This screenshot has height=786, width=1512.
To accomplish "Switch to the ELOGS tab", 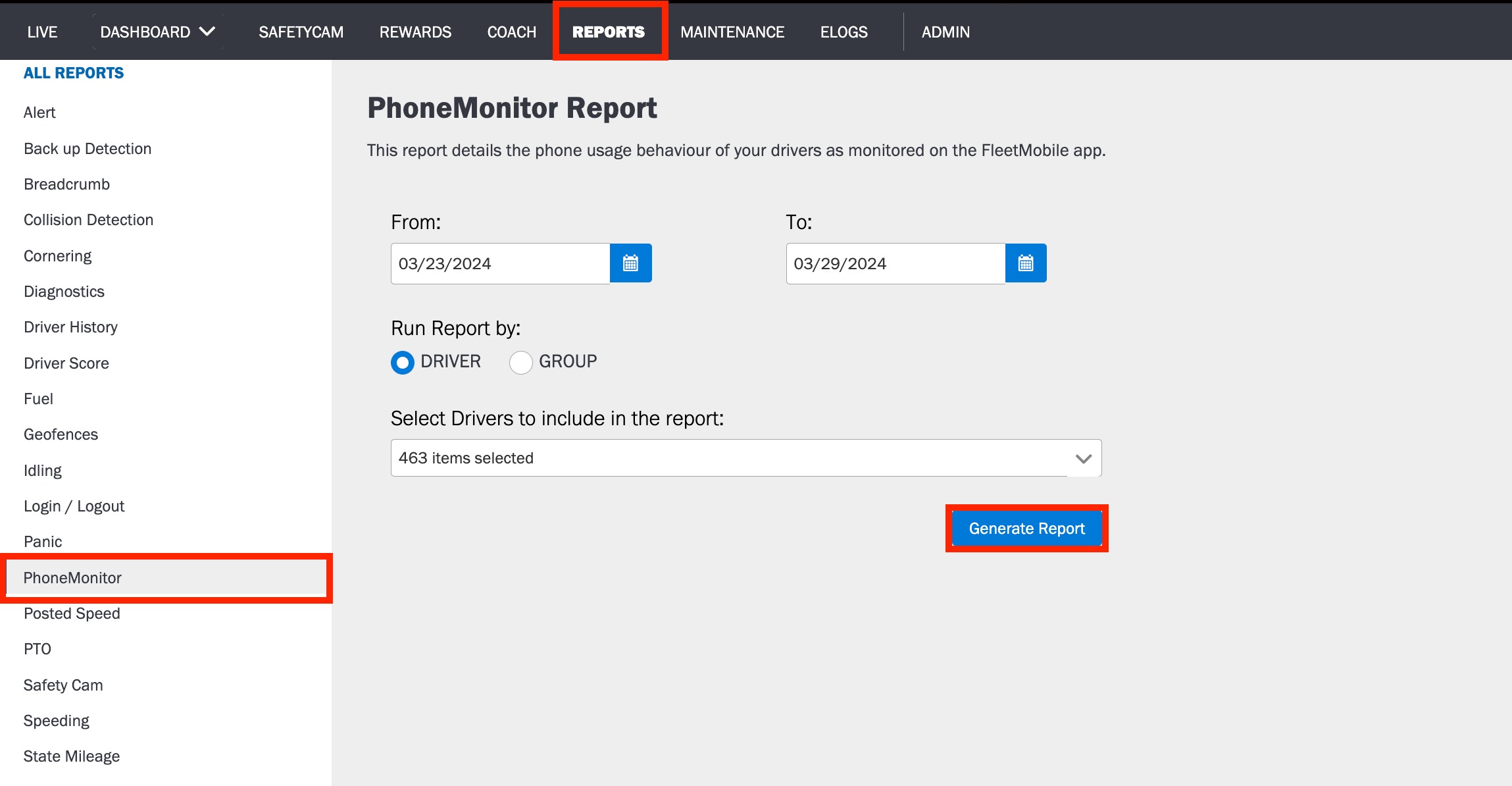I will coord(844,32).
